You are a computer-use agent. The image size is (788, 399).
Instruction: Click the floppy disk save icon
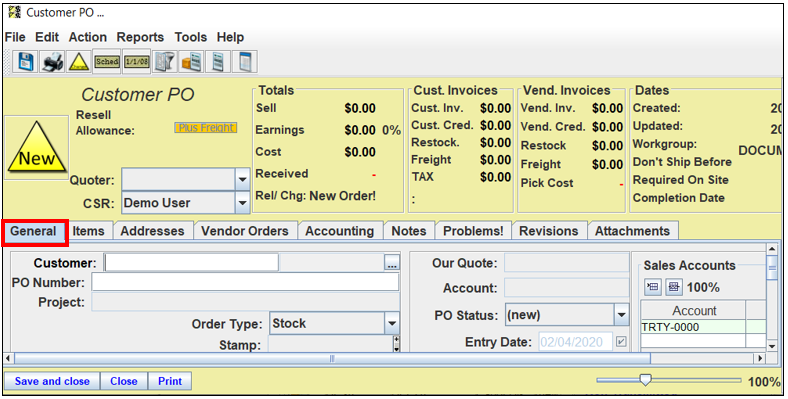pyautogui.click(x=26, y=62)
